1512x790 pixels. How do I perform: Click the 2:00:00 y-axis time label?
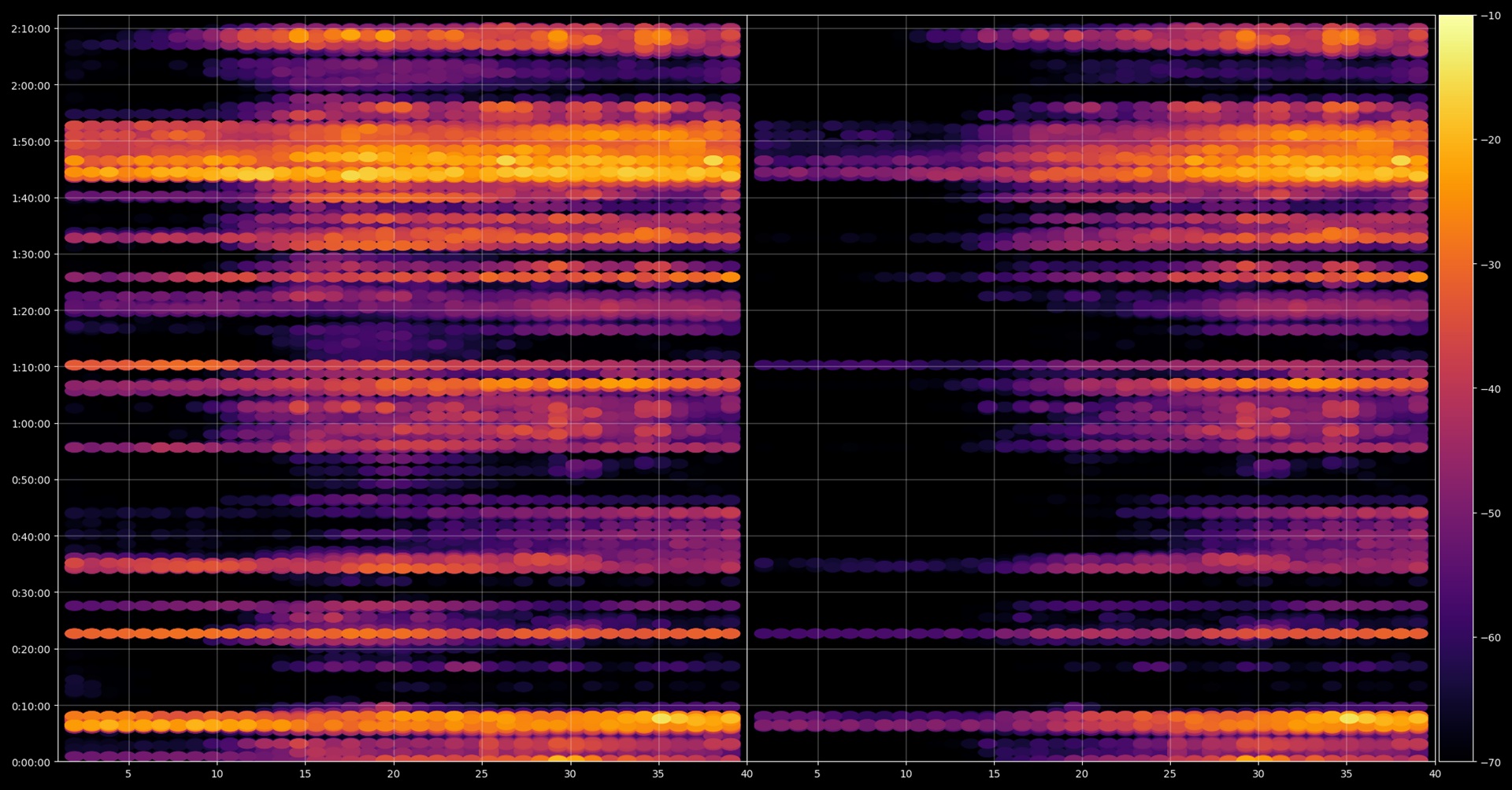tap(31, 86)
